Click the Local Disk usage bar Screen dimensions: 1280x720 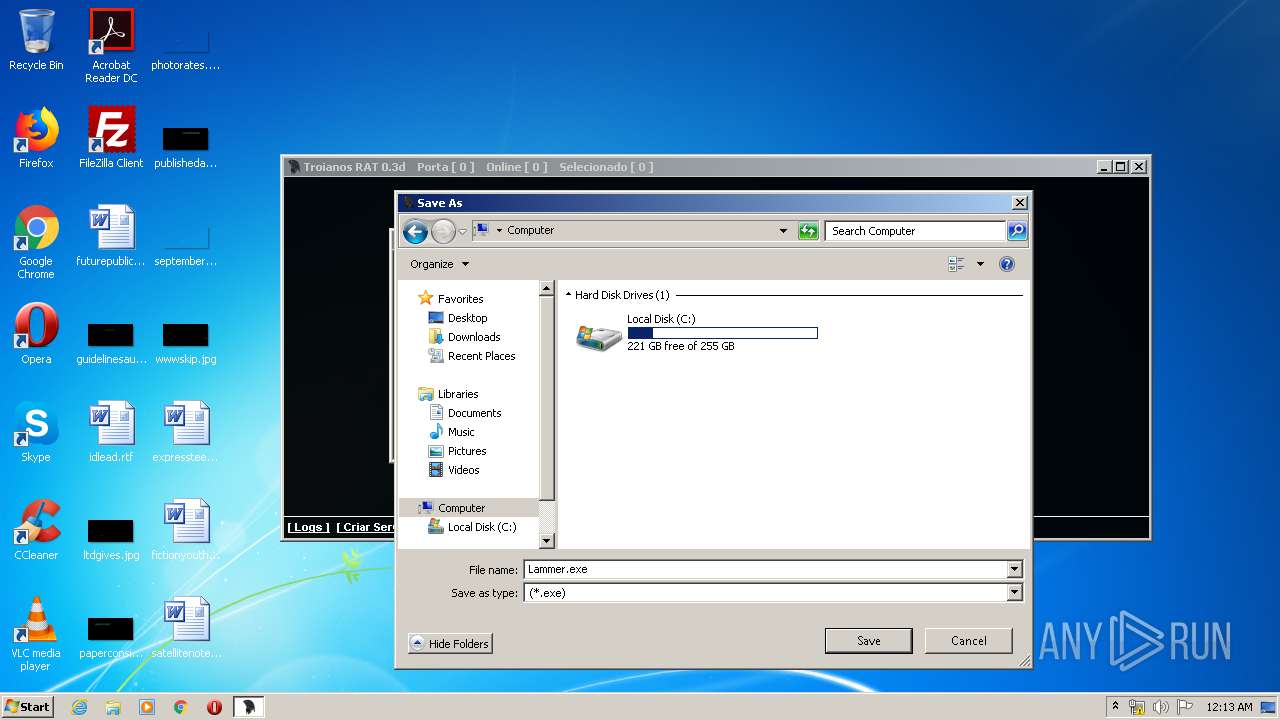point(722,333)
